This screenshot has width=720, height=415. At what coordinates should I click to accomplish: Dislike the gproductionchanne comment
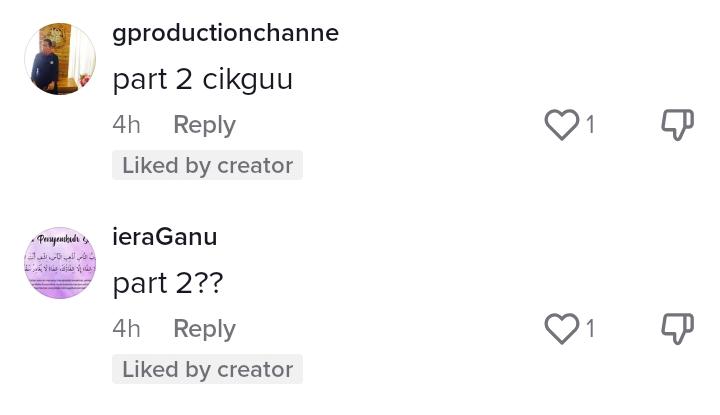tap(677, 125)
